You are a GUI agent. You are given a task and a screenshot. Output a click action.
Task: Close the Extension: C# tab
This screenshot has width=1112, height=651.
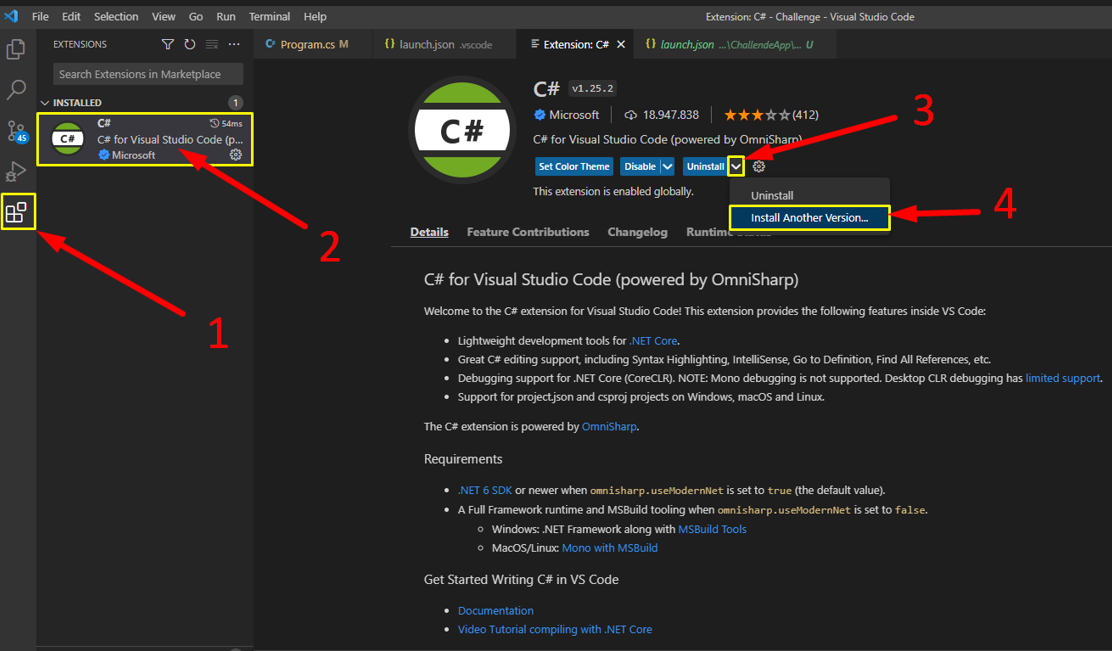click(621, 45)
